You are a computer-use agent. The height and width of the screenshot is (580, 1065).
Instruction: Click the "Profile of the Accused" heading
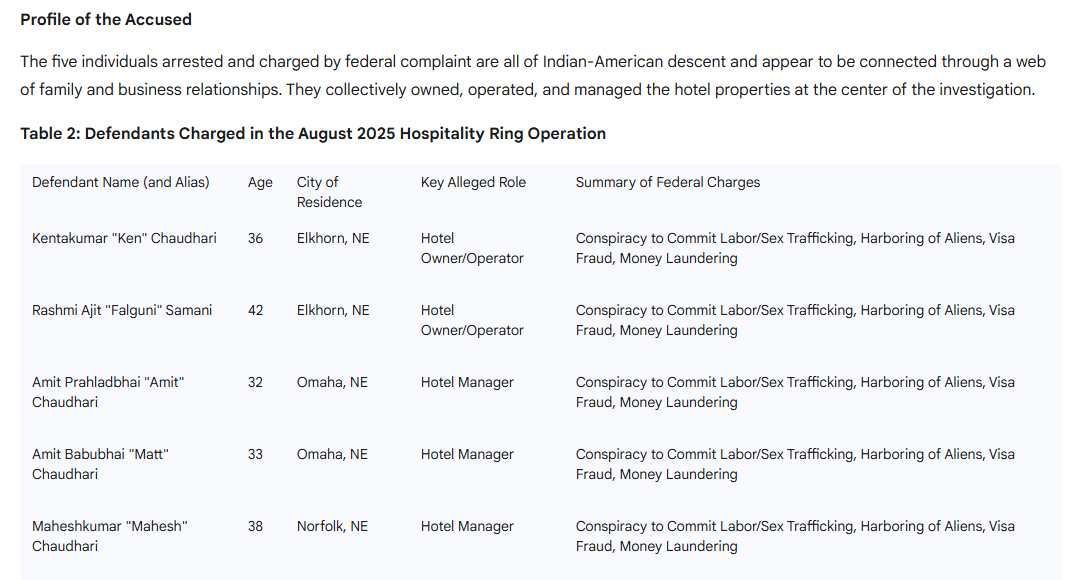(x=106, y=19)
